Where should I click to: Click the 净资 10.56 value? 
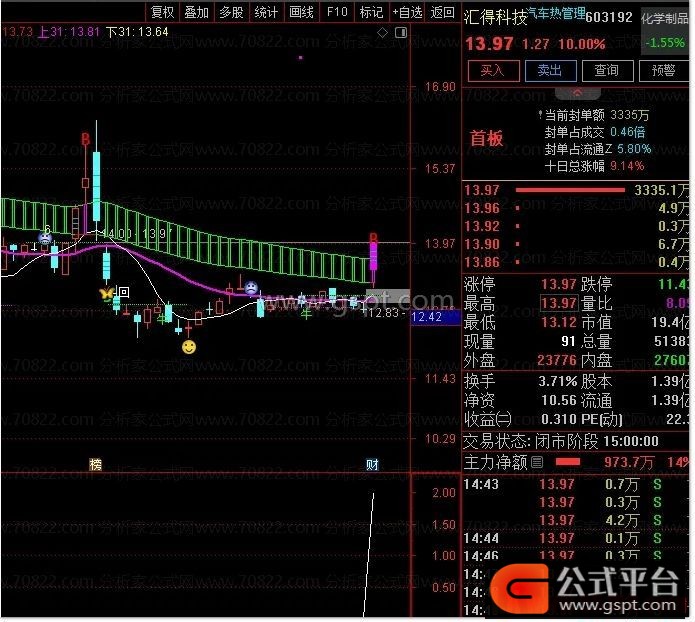pyautogui.click(x=558, y=400)
